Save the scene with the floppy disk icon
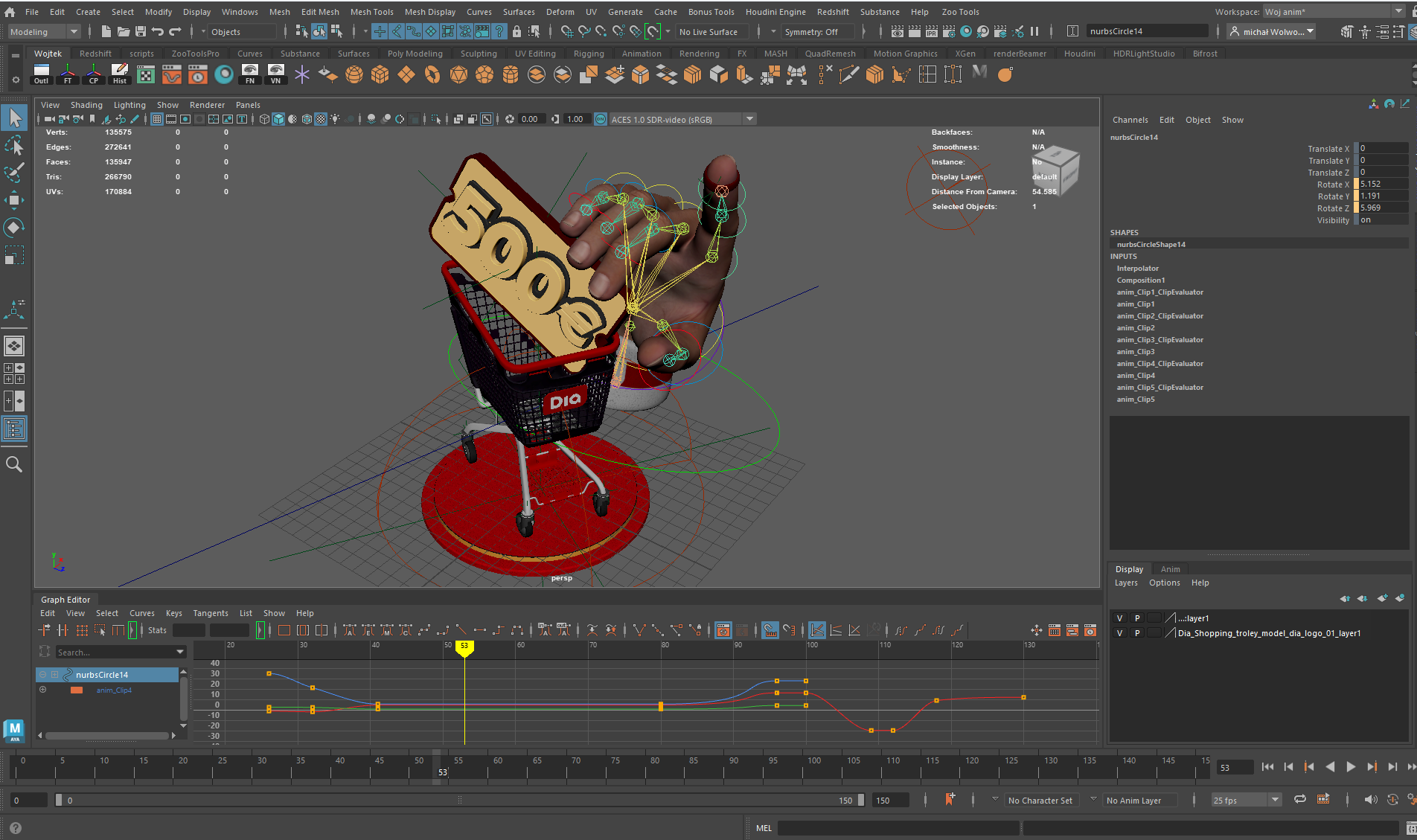 point(141,31)
